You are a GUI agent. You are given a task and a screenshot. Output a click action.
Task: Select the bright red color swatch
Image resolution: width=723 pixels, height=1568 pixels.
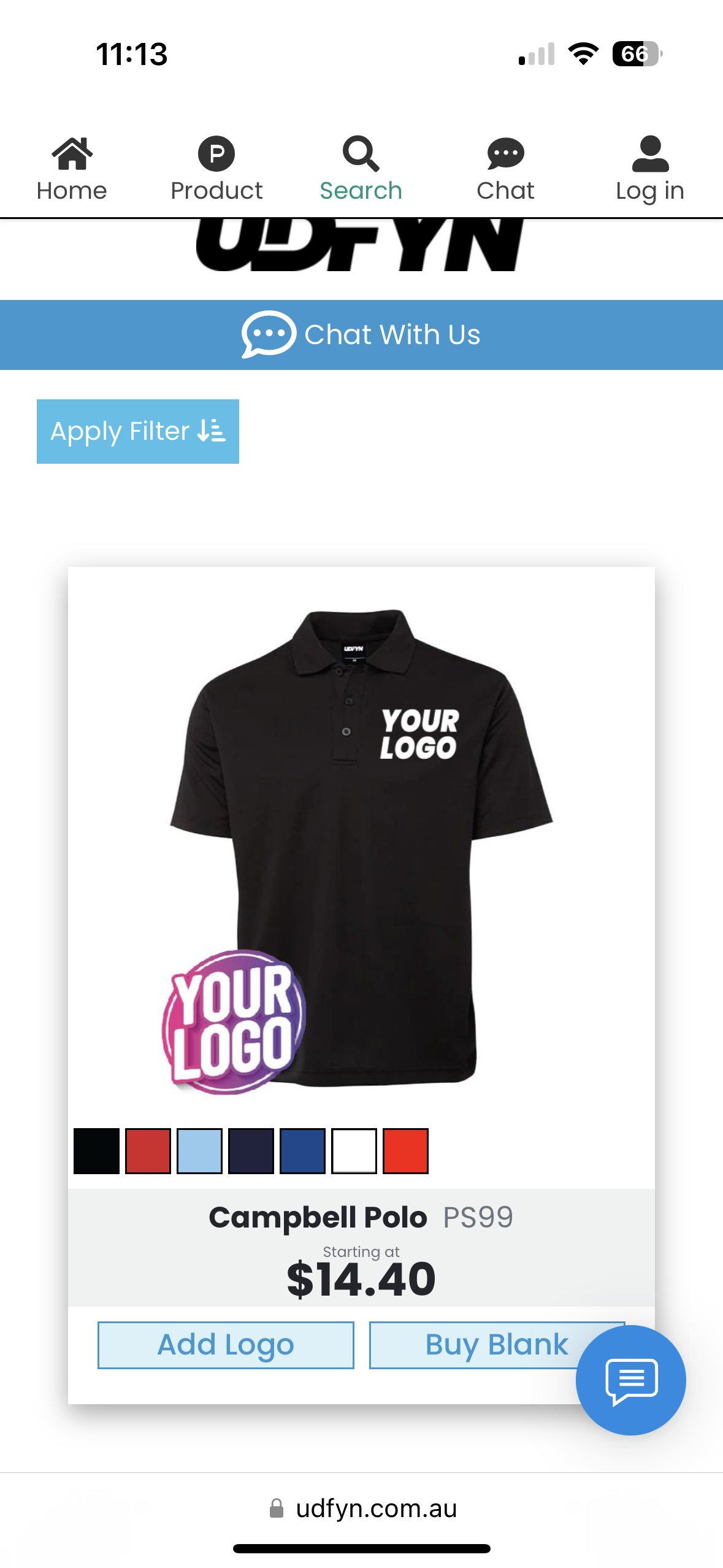[405, 1151]
